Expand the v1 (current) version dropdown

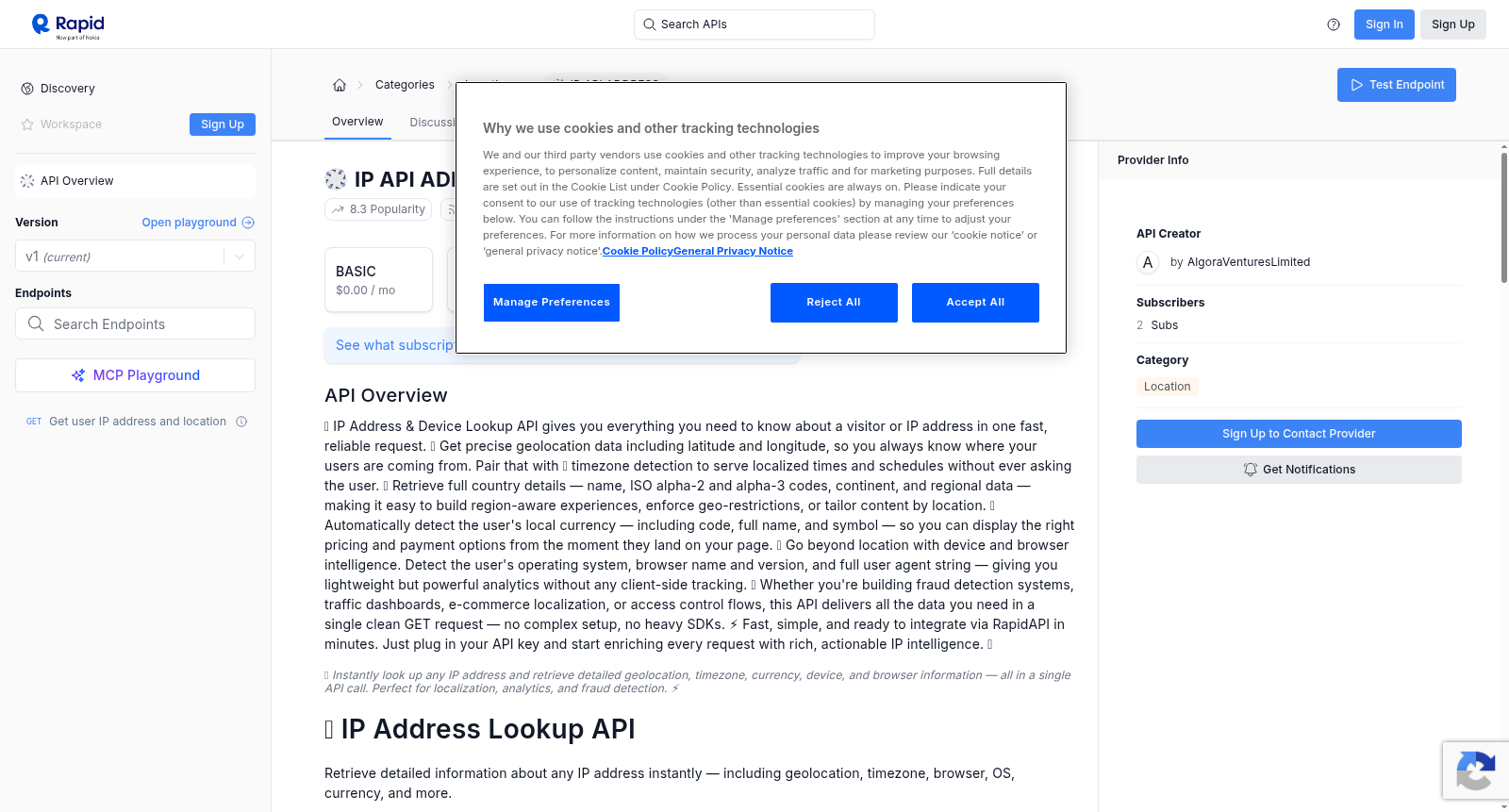pyautogui.click(x=135, y=257)
